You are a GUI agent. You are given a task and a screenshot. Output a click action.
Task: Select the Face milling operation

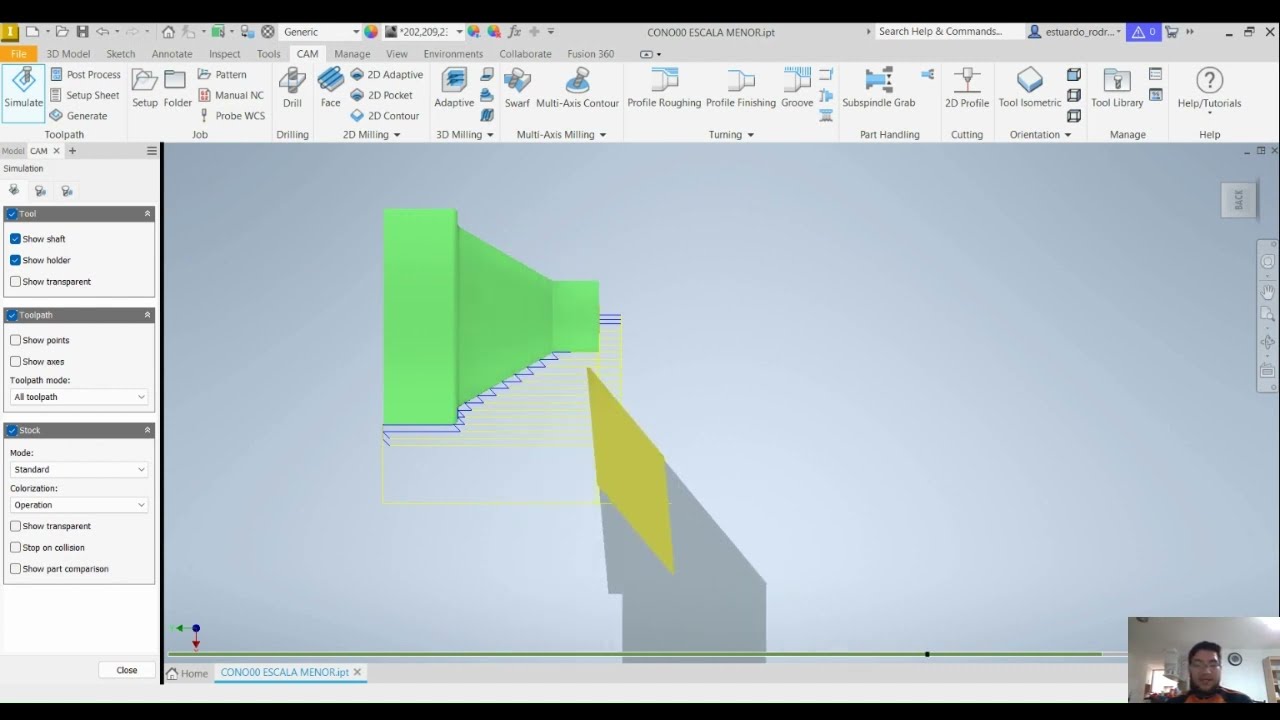click(330, 90)
